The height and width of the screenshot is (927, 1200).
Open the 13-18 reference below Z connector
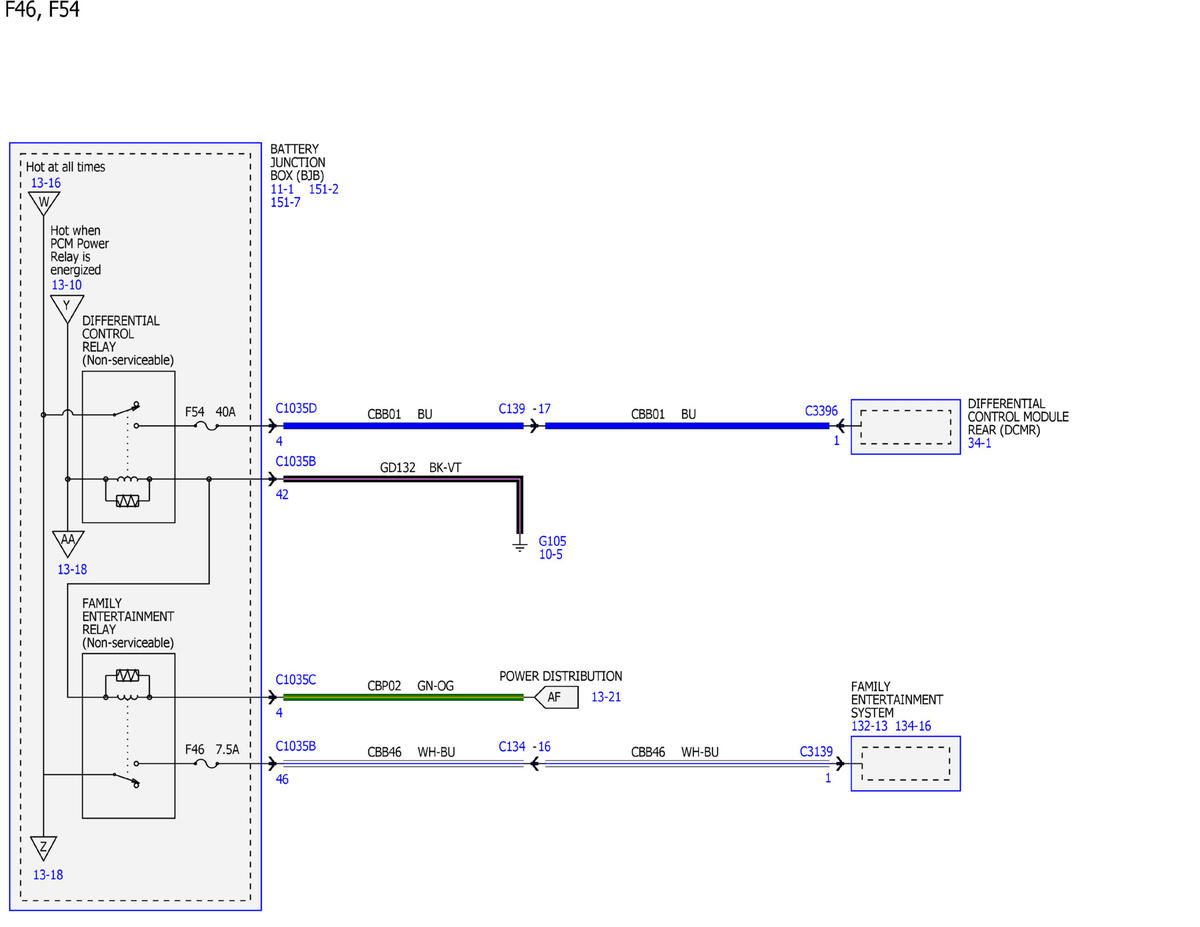point(48,875)
